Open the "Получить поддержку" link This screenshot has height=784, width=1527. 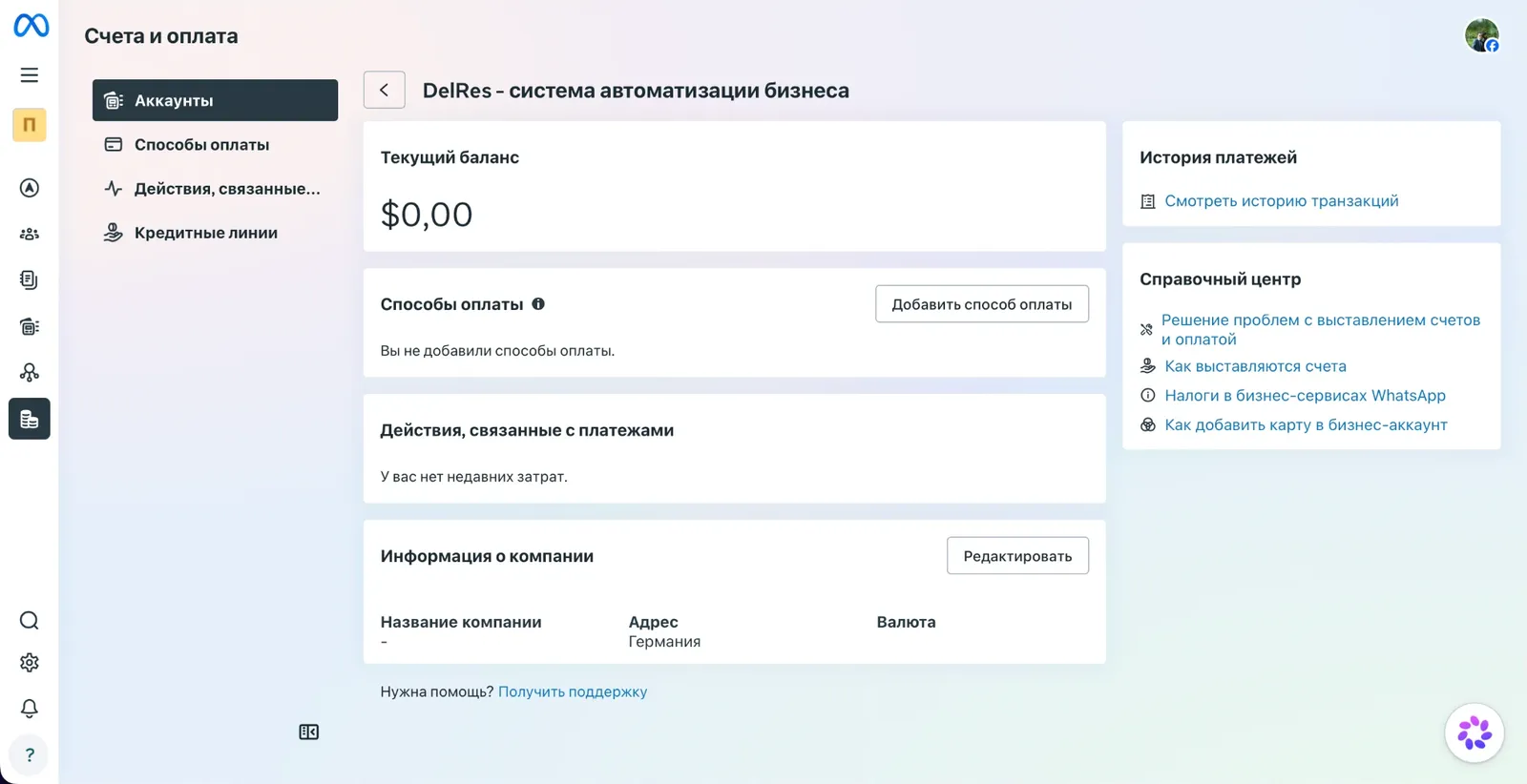[573, 691]
